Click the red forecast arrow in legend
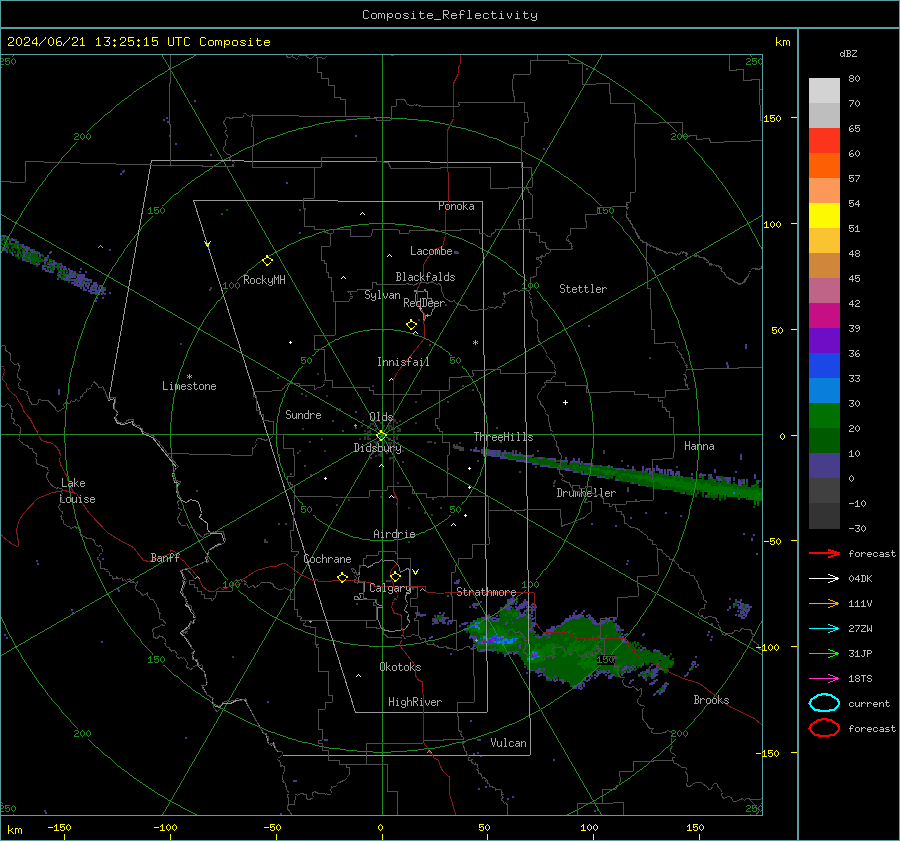Image resolution: width=900 pixels, height=841 pixels. click(824, 553)
